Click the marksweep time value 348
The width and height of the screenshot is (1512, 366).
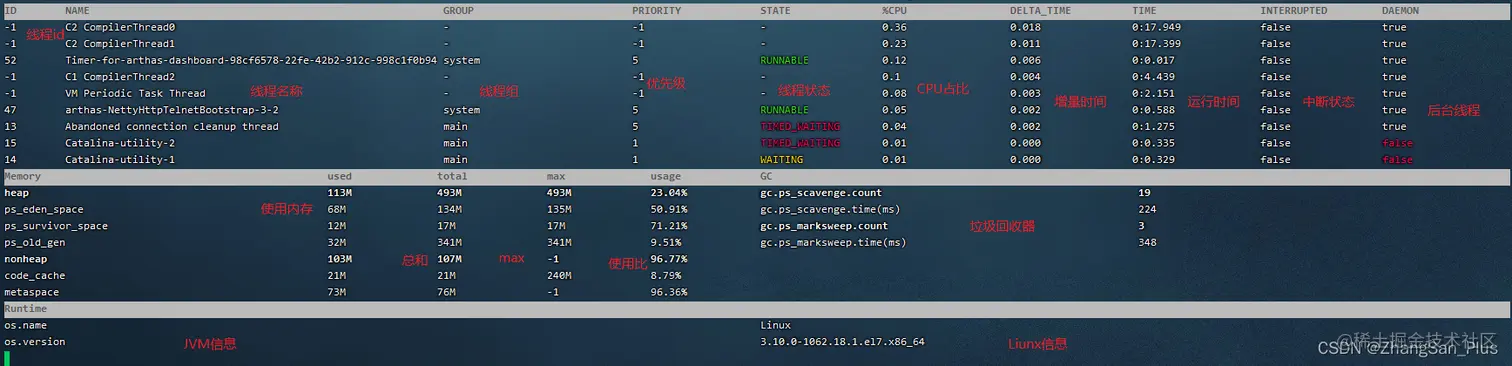coord(1147,242)
